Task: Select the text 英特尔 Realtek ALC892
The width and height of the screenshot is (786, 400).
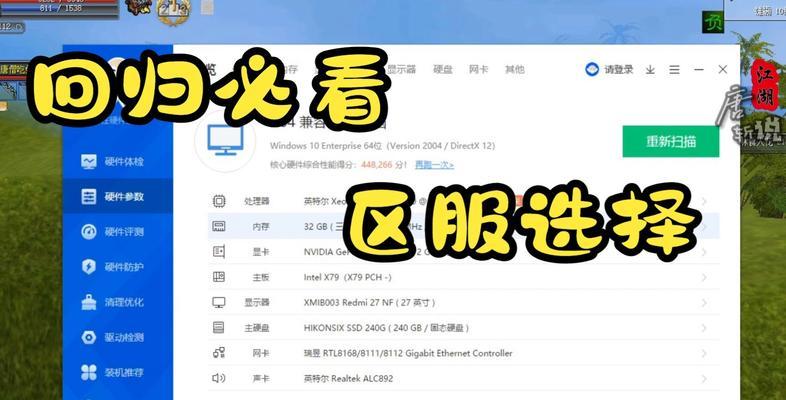Action: (348, 378)
